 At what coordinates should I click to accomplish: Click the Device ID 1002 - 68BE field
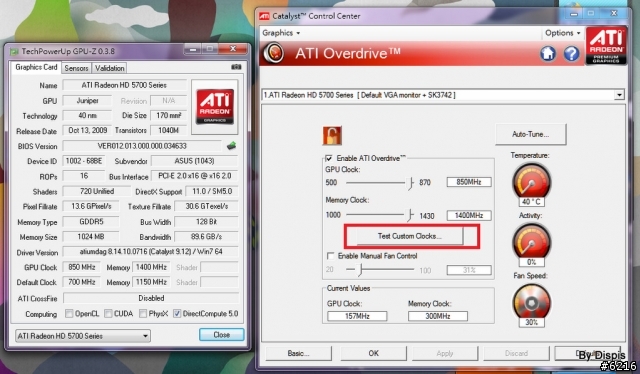pyautogui.click(x=84, y=161)
